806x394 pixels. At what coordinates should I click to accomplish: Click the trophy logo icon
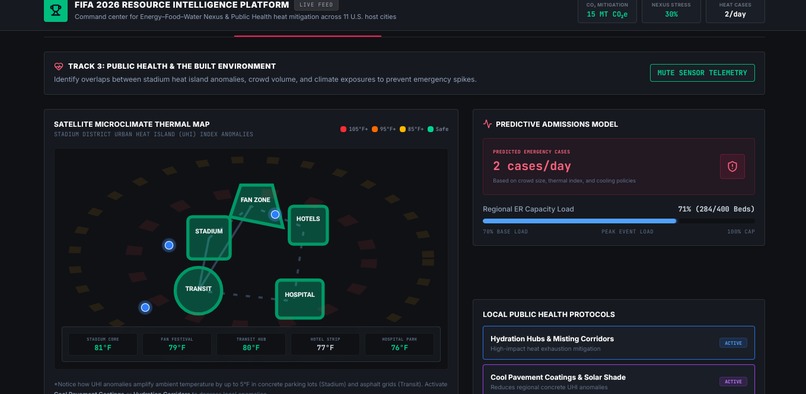coord(56,10)
